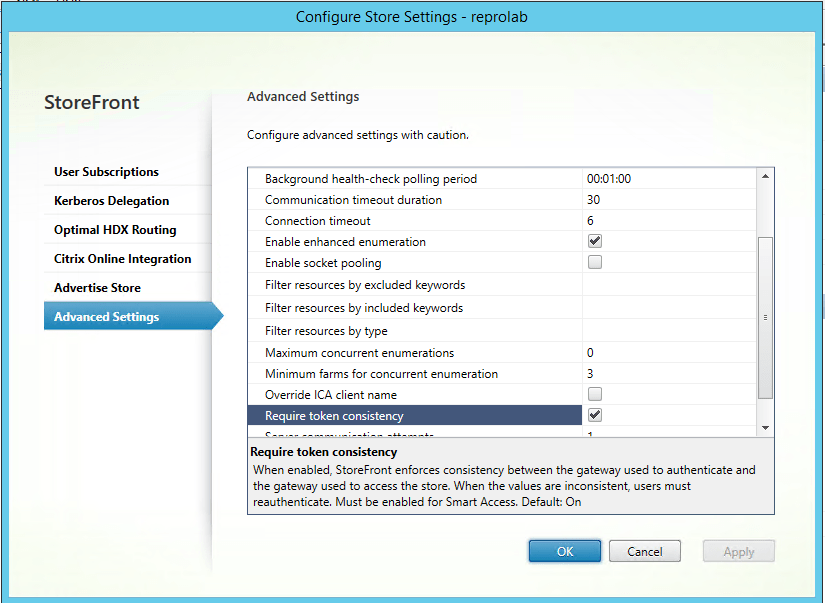
Task: Open User Subscriptions section
Action: [106, 172]
